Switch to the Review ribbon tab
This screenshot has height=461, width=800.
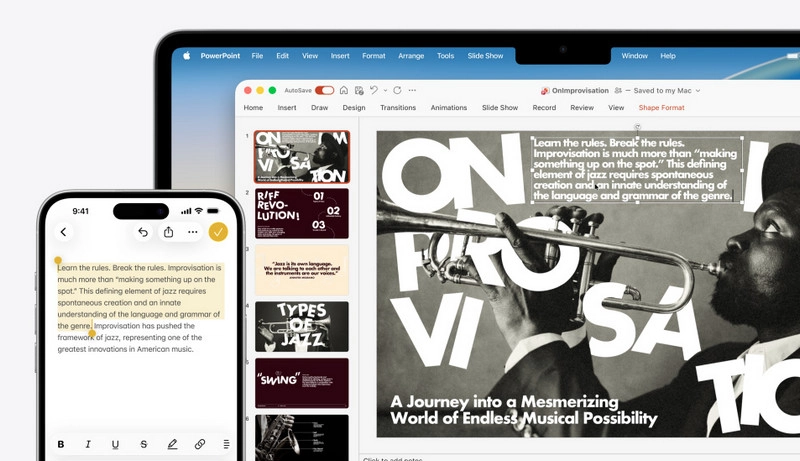(582, 108)
